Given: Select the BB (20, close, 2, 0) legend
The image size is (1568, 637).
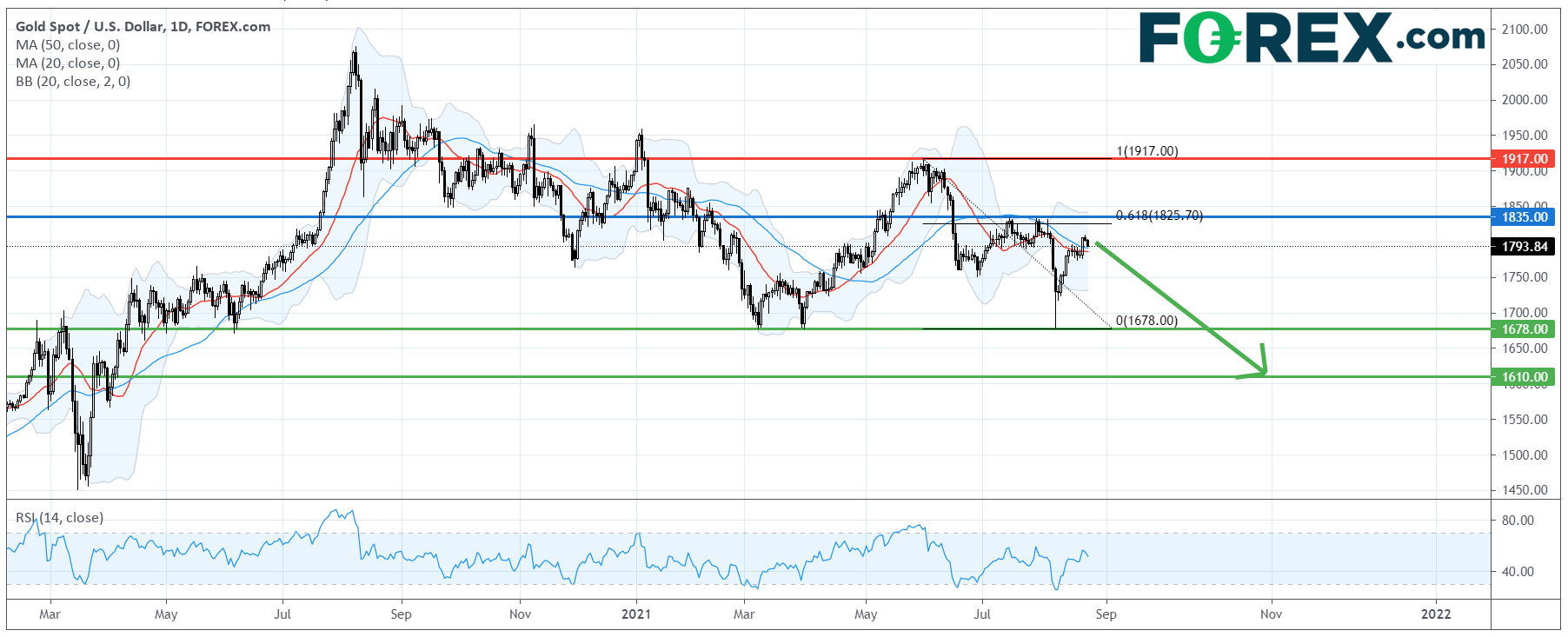Looking at the screenshot, I should tap(73, 82).
